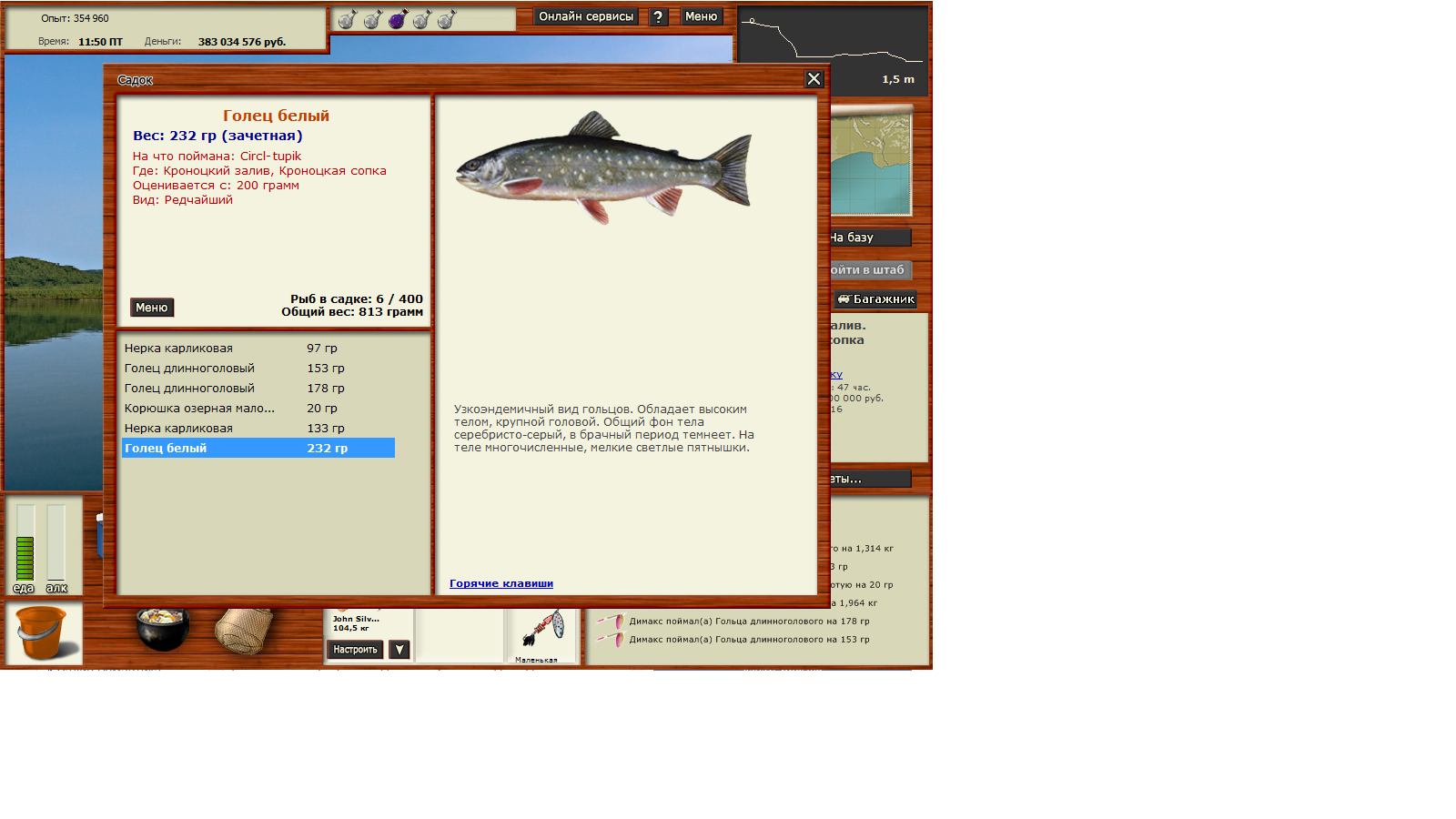Select Нерка карликовая 133 гр row
The height and width of the screenshot is (819, 1456).
(258, 429)
